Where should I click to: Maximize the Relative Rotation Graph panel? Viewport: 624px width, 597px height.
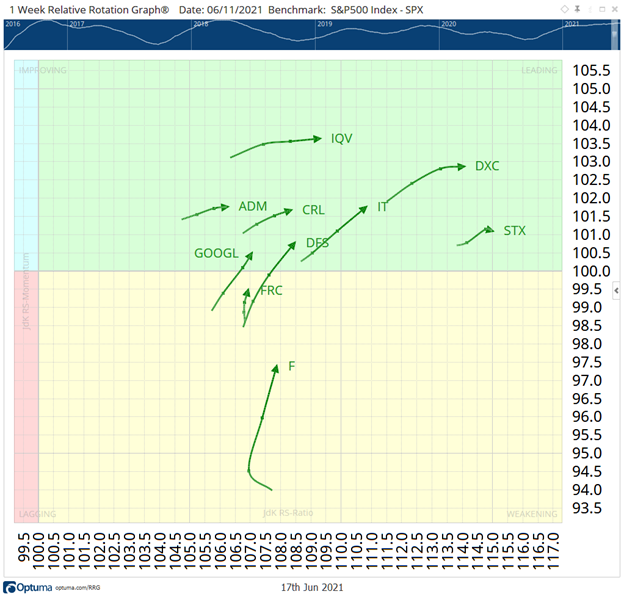coord(602,9)
